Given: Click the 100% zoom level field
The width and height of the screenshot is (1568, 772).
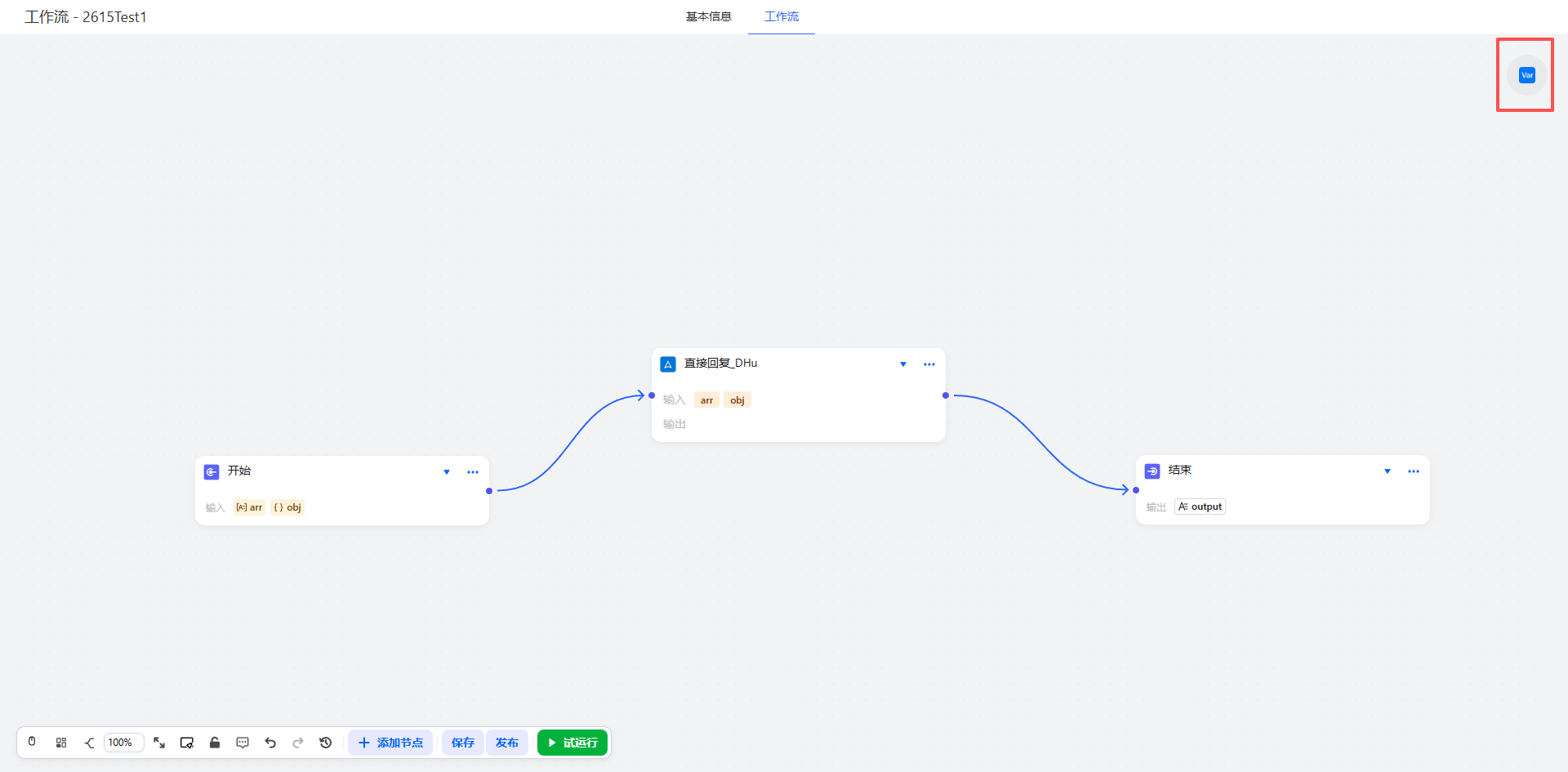Looking at the screenshot, I should [123, 743].
